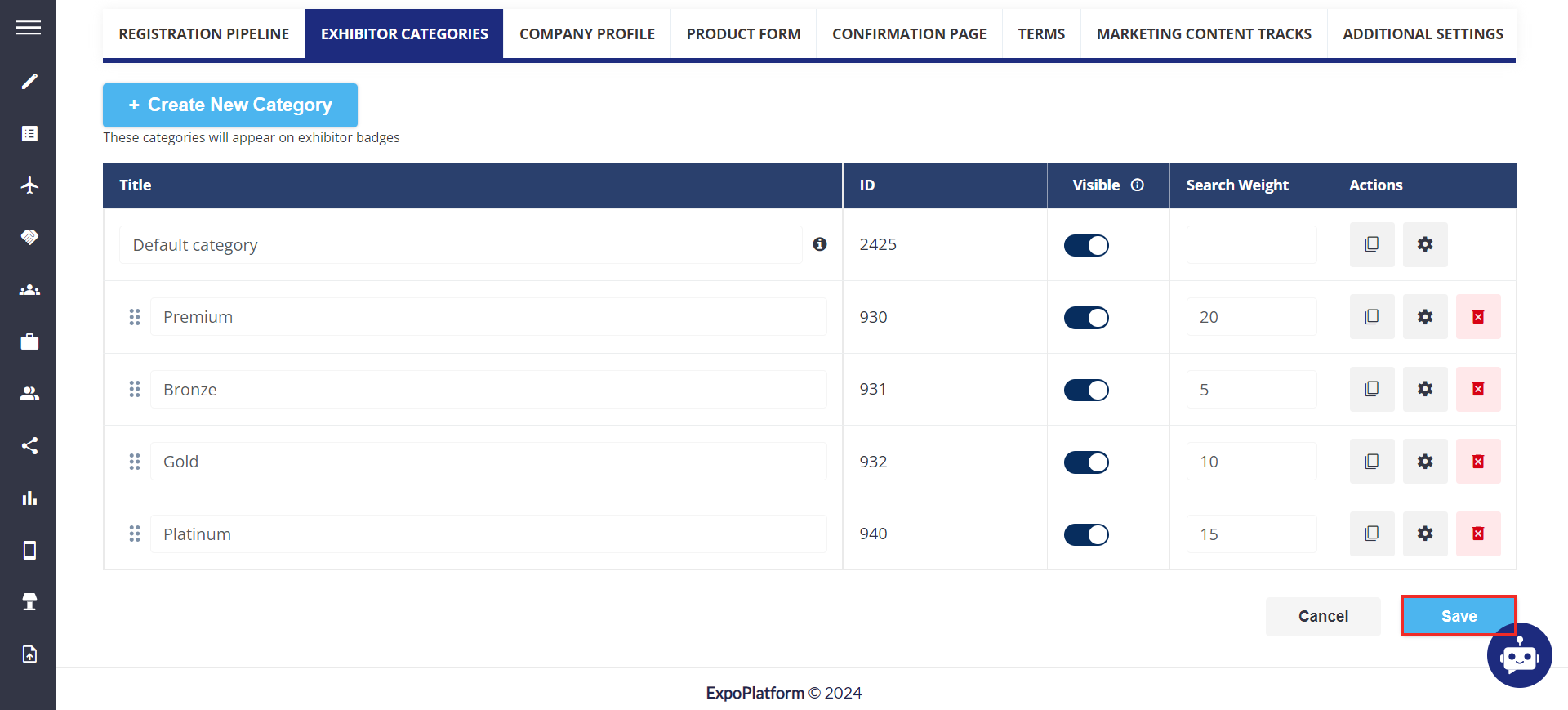Click the share icon in the sidebar
1568x710 pixels.
29,445
